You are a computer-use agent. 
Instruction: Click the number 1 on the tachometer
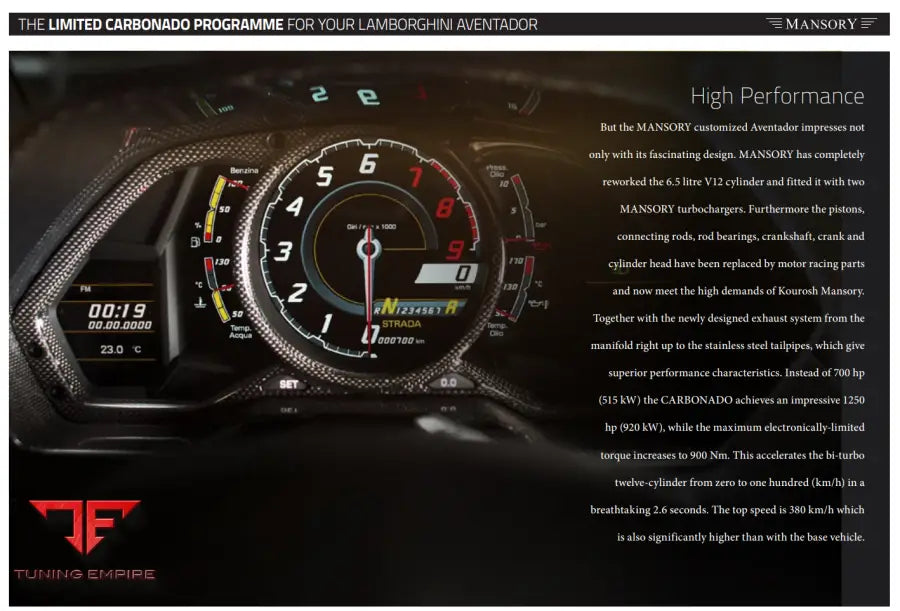click(325, 323)
